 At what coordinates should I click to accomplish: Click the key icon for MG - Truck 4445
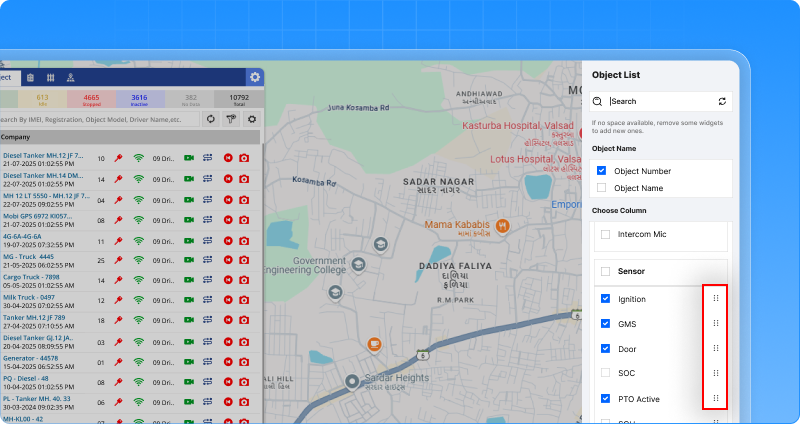click(x=118, y=261)
